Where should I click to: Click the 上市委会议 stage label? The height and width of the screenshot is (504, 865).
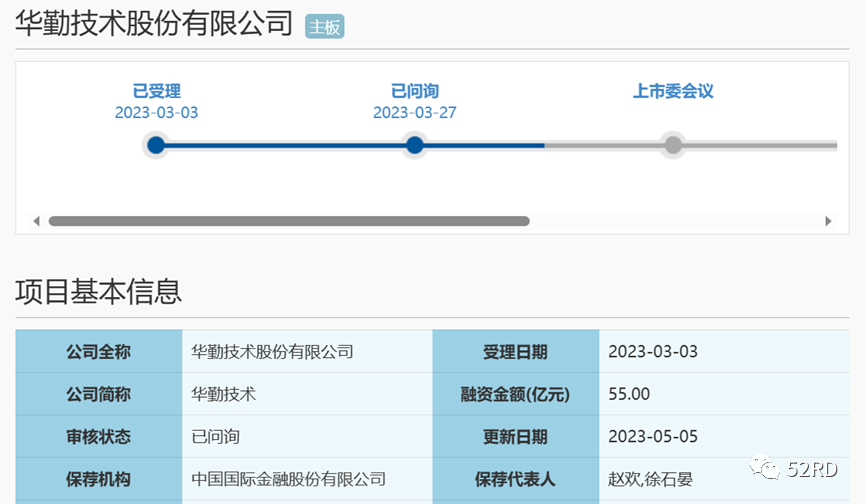673,91
